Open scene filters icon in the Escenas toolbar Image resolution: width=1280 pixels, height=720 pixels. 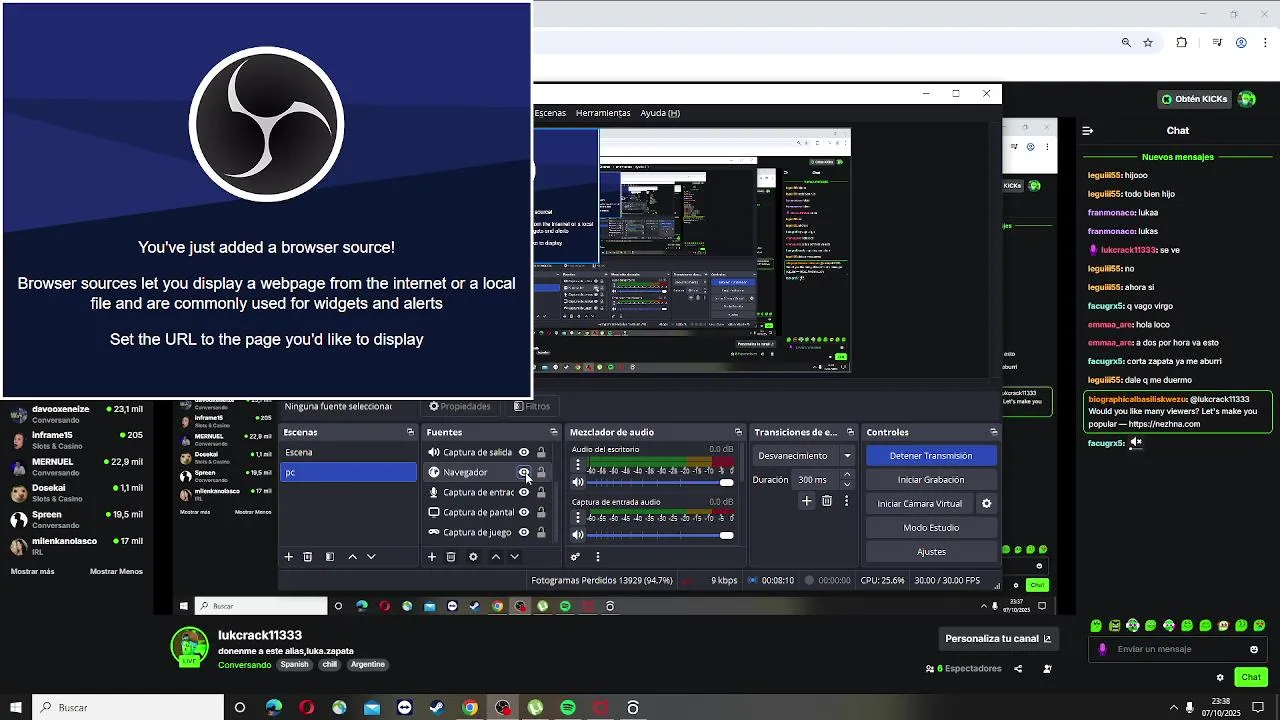pos(330,557)
